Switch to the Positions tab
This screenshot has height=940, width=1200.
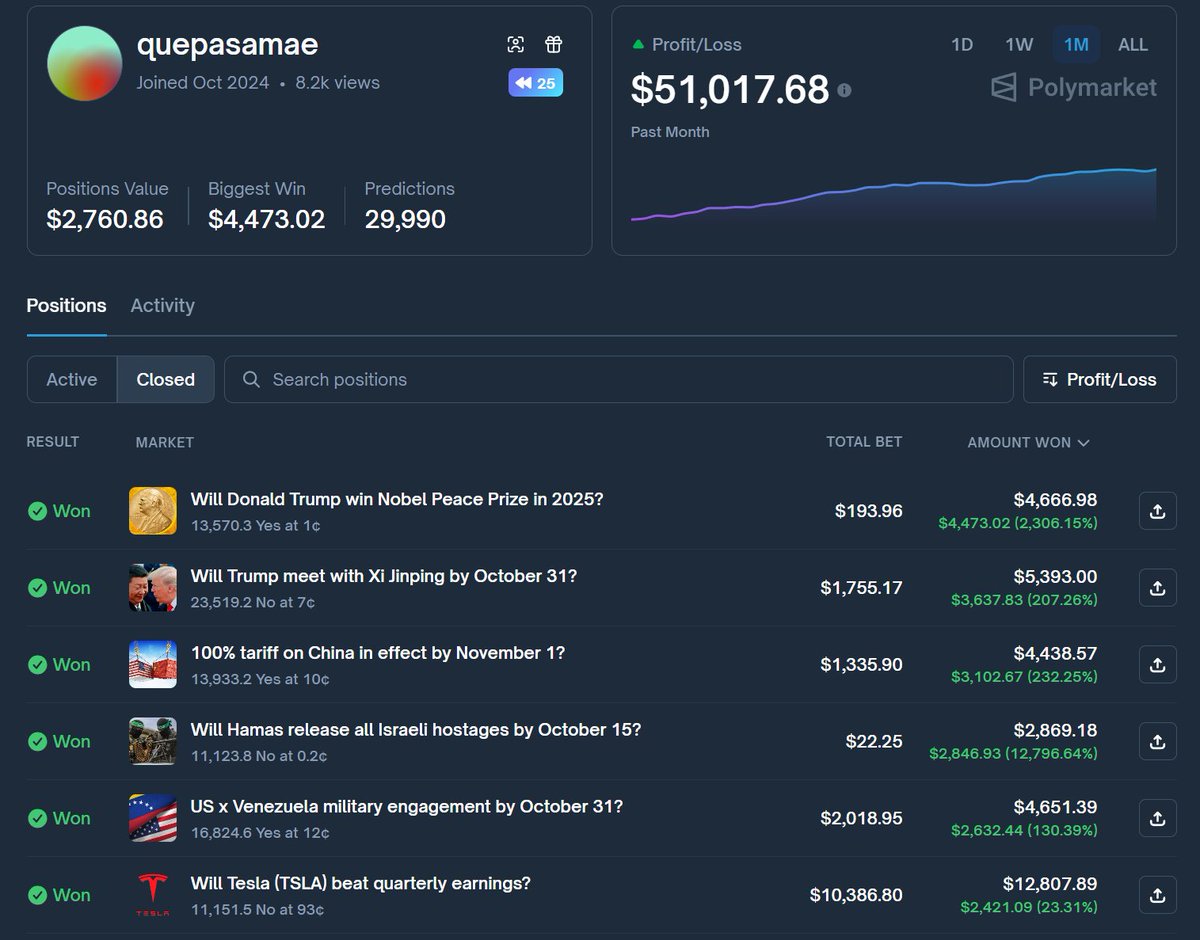point(66,306)
